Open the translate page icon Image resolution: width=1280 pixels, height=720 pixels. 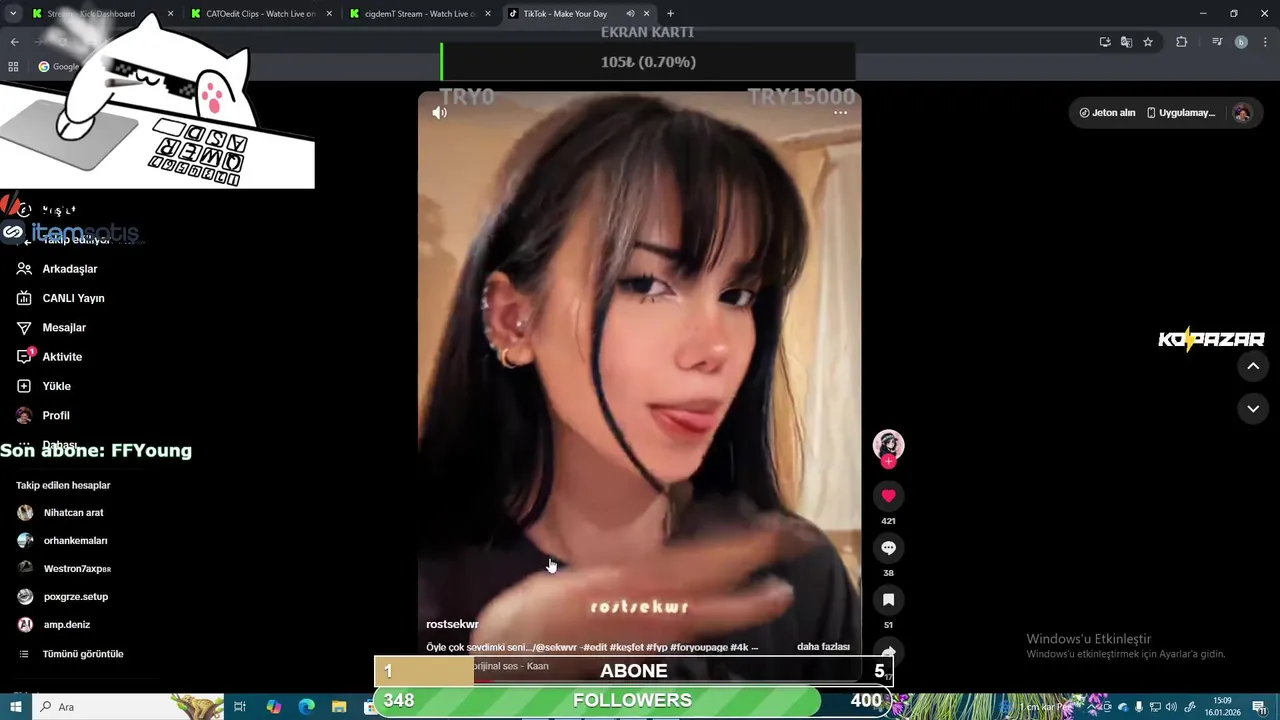(1126, 42)
